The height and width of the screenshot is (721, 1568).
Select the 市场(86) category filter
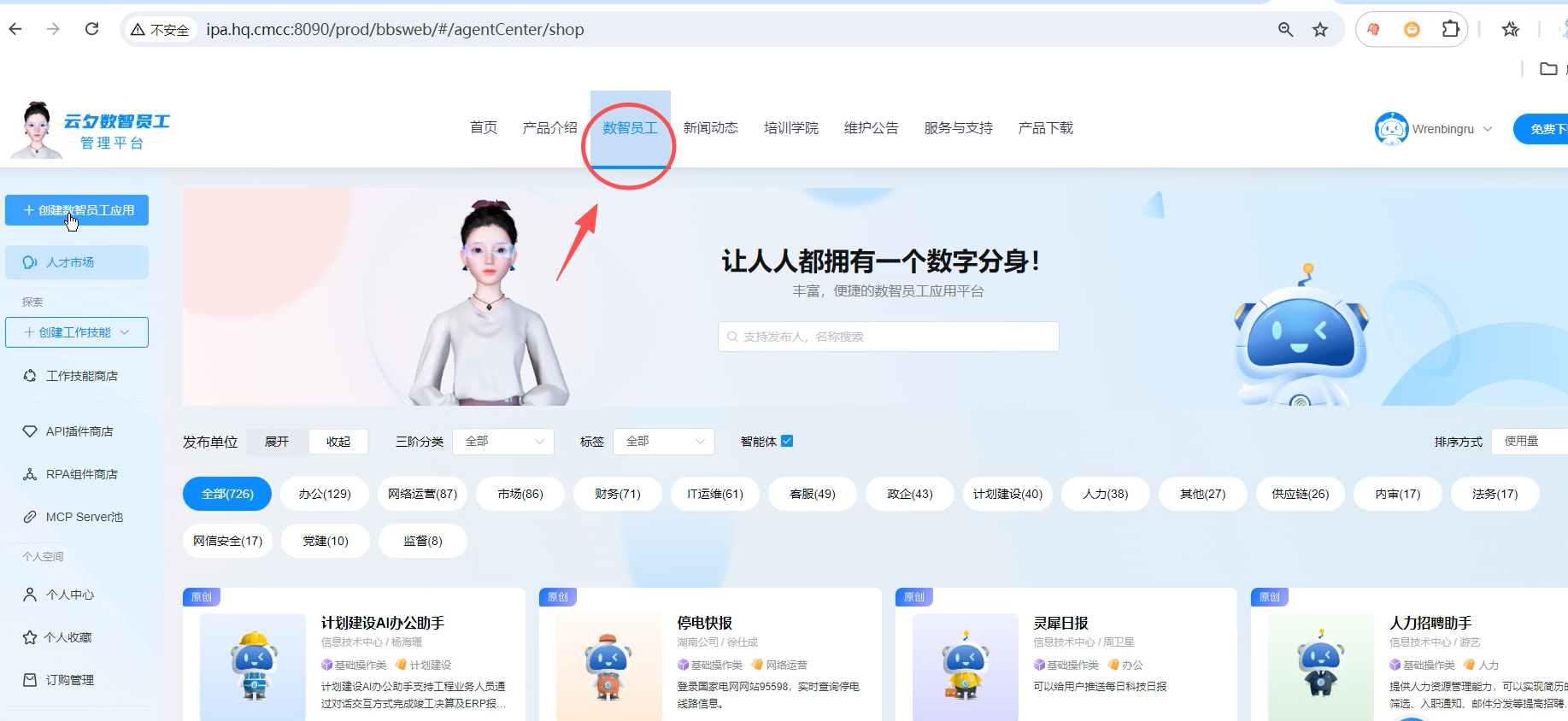[520, 494]
